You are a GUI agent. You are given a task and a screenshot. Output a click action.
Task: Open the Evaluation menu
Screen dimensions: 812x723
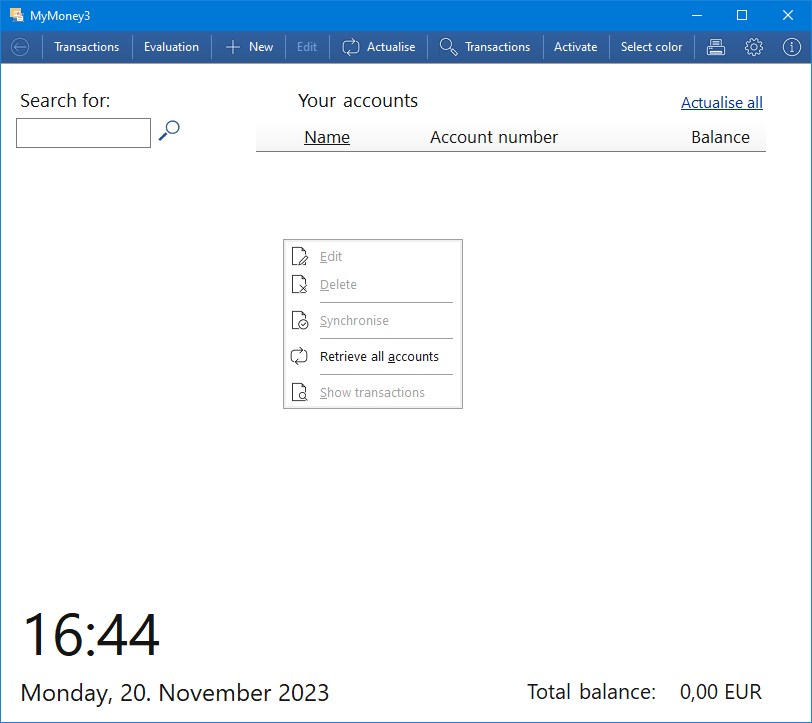[x=171, y=46]
